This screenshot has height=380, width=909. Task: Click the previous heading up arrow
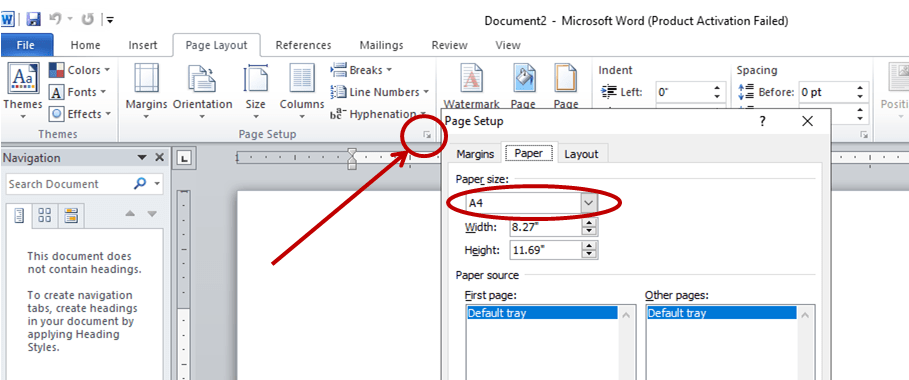click(130, 214)
